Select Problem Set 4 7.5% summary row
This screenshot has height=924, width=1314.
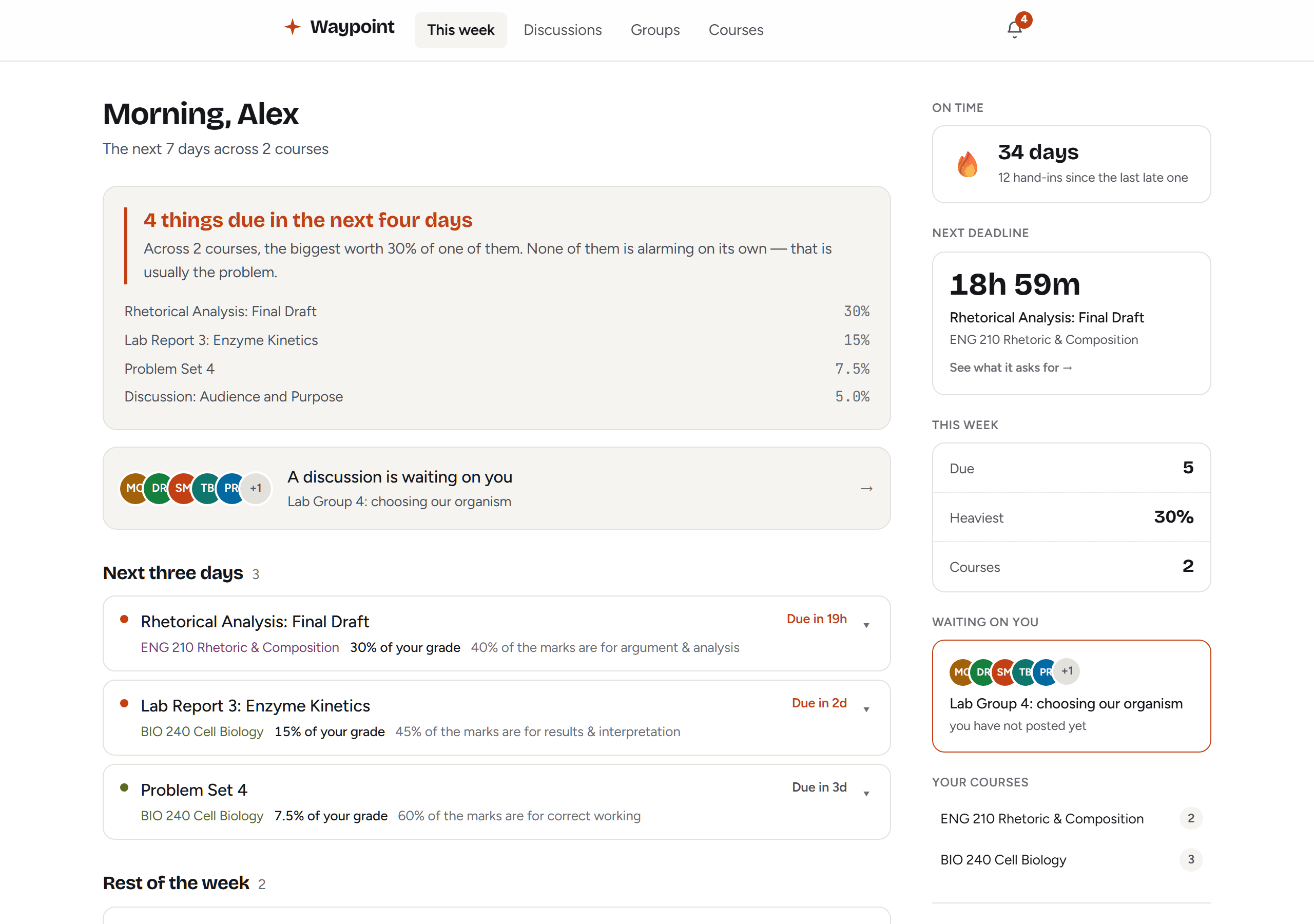tap(497, 369)
